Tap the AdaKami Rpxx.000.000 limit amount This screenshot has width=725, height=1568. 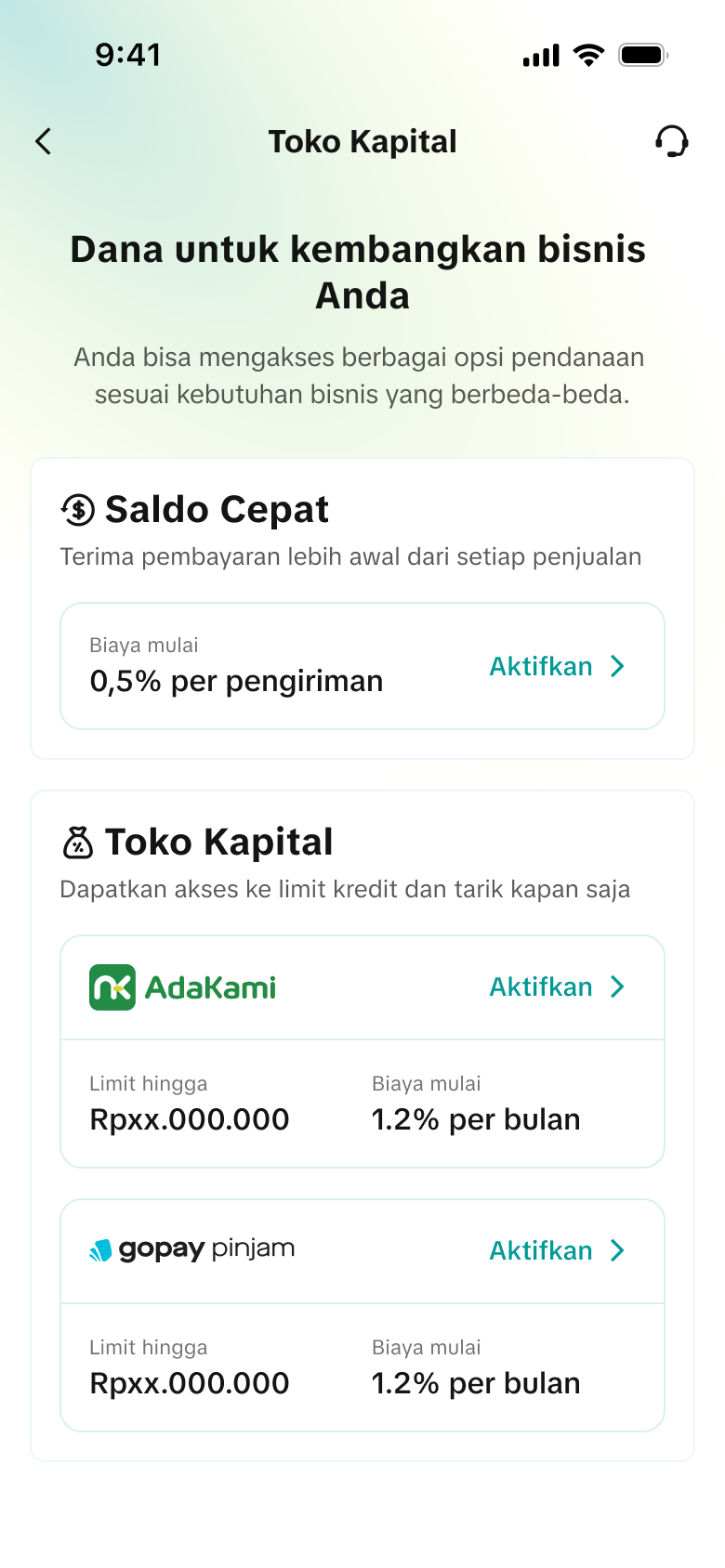(x=190, y=1119)
